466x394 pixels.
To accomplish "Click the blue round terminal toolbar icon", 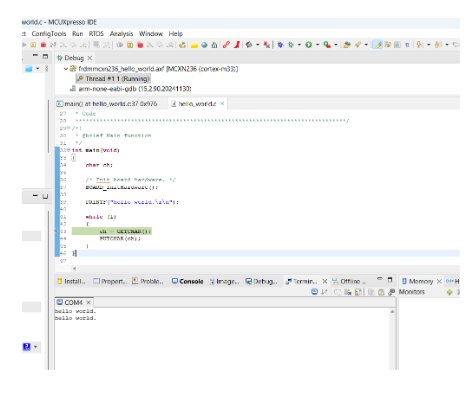I will [314, 292].
